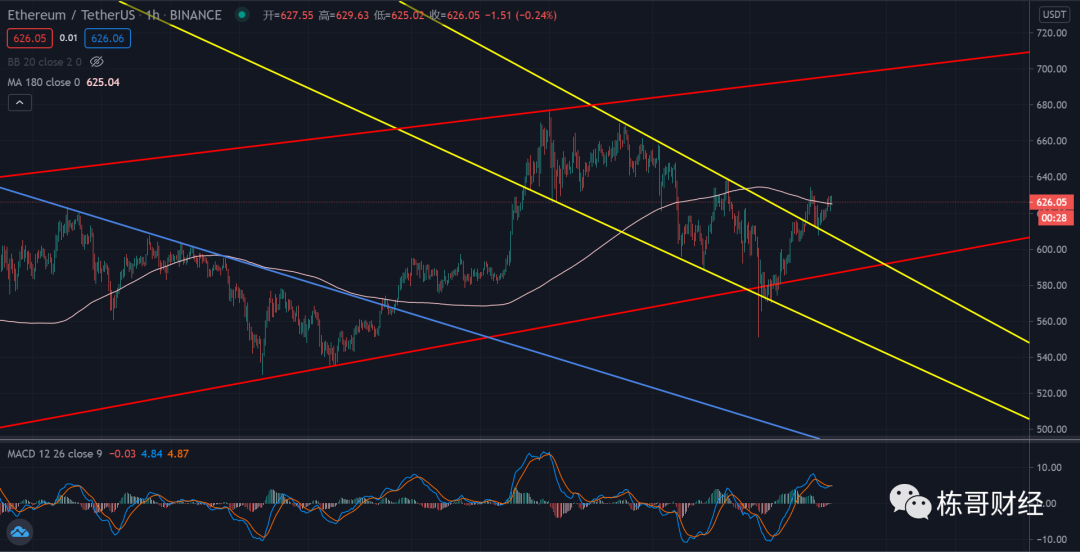Image resolution: width=1080 pixels, height=552 pixels.
Task: Click the current price 626.05 axis label
Action: coord(1054,201)
